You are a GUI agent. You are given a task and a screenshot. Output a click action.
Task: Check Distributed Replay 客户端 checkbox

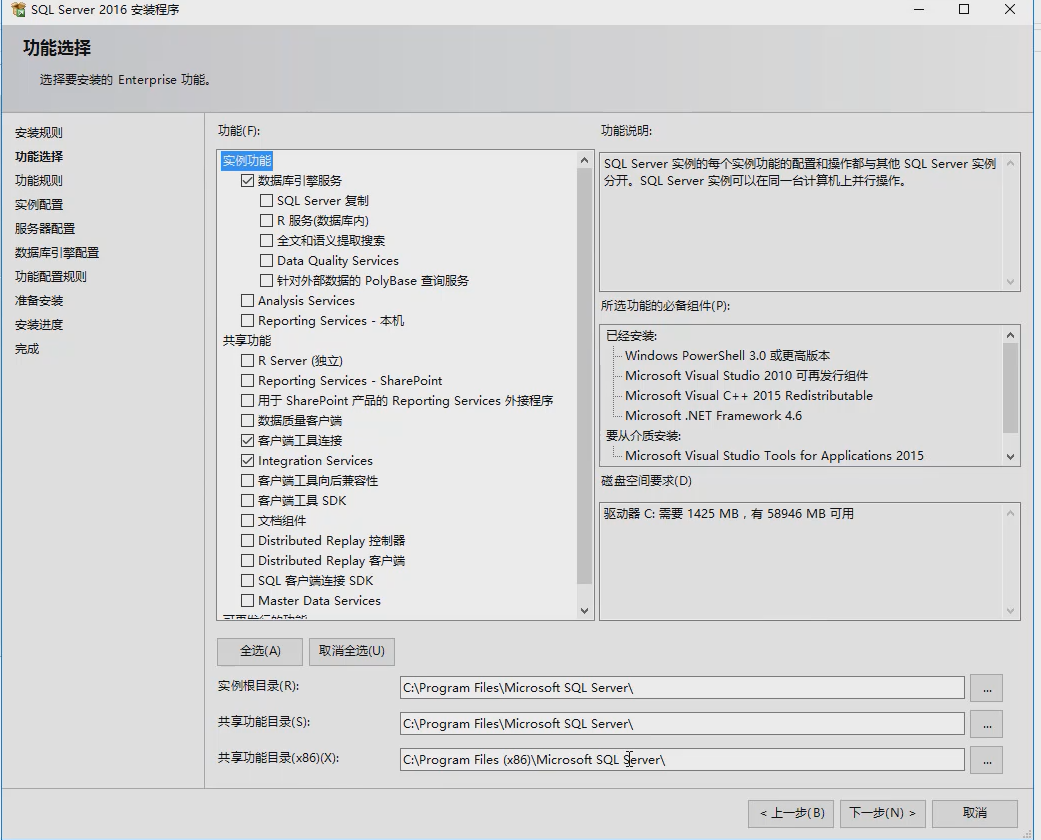(x=247, y=560)
